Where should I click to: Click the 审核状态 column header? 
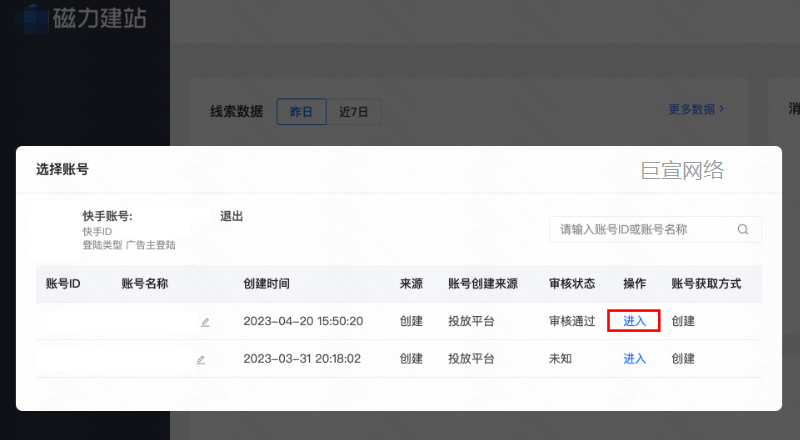[572, 284]
